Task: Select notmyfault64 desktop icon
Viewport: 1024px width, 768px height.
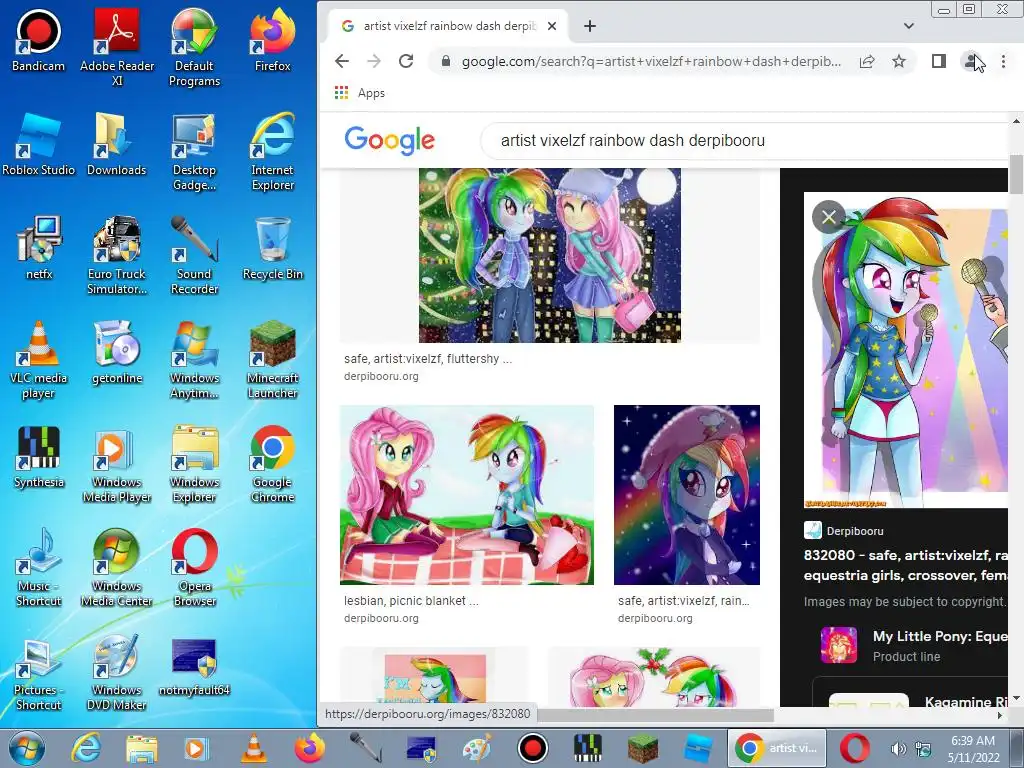Action: coord(194,666)
